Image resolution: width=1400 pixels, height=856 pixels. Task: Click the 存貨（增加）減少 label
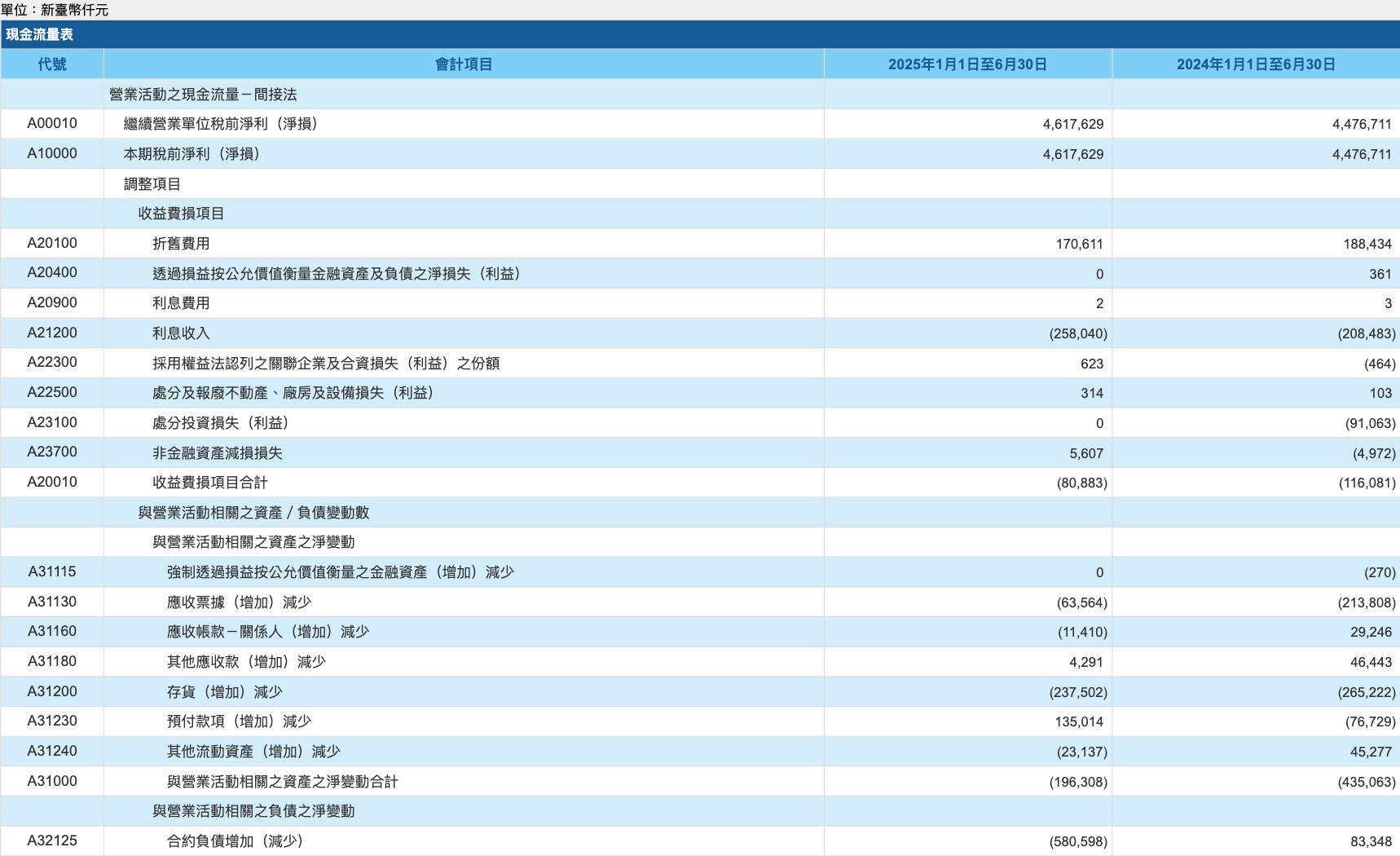click(x=225, y=691)
